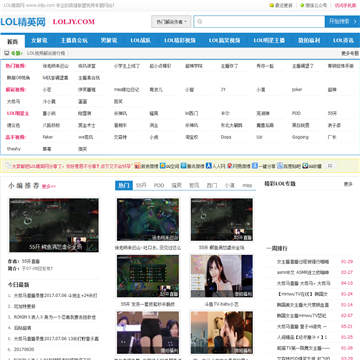
Task: Open the joker commentator link
Action: pyautogui.click(x=297, y=90)
